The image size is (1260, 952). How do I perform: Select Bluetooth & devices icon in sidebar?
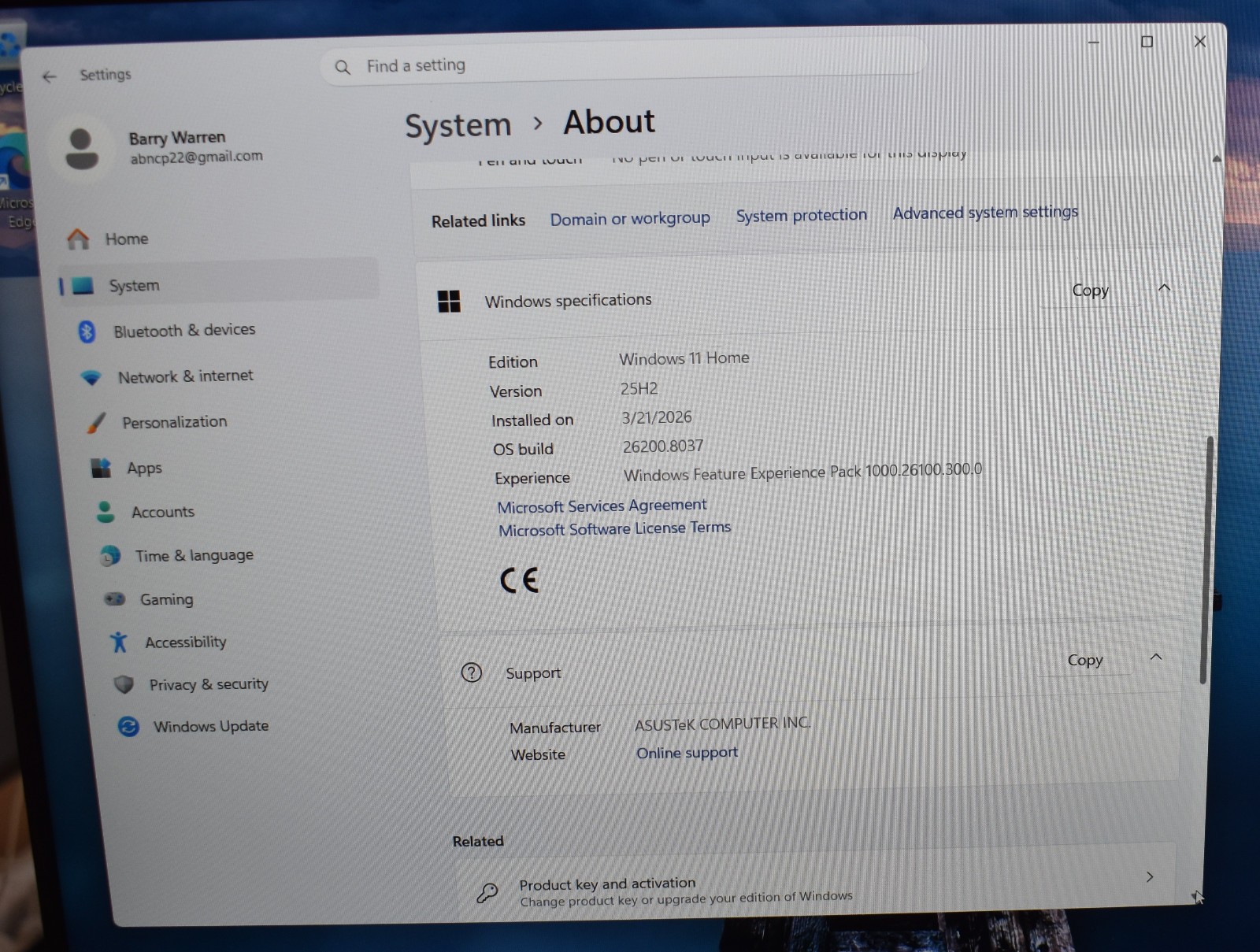tap(87, 332)
